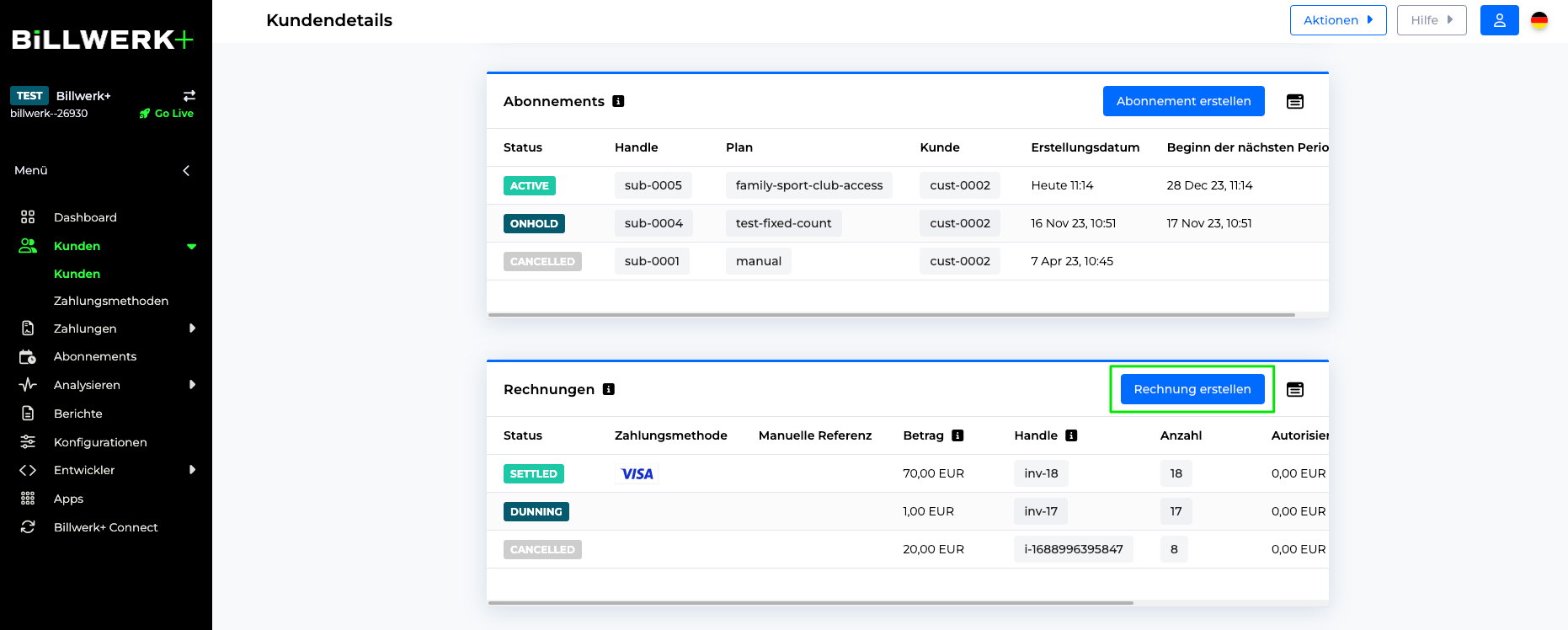Screen dimensions: 1568x630
Task: Click the Billwerk+ Connect sync icon
Action: [x=28, y=527]
